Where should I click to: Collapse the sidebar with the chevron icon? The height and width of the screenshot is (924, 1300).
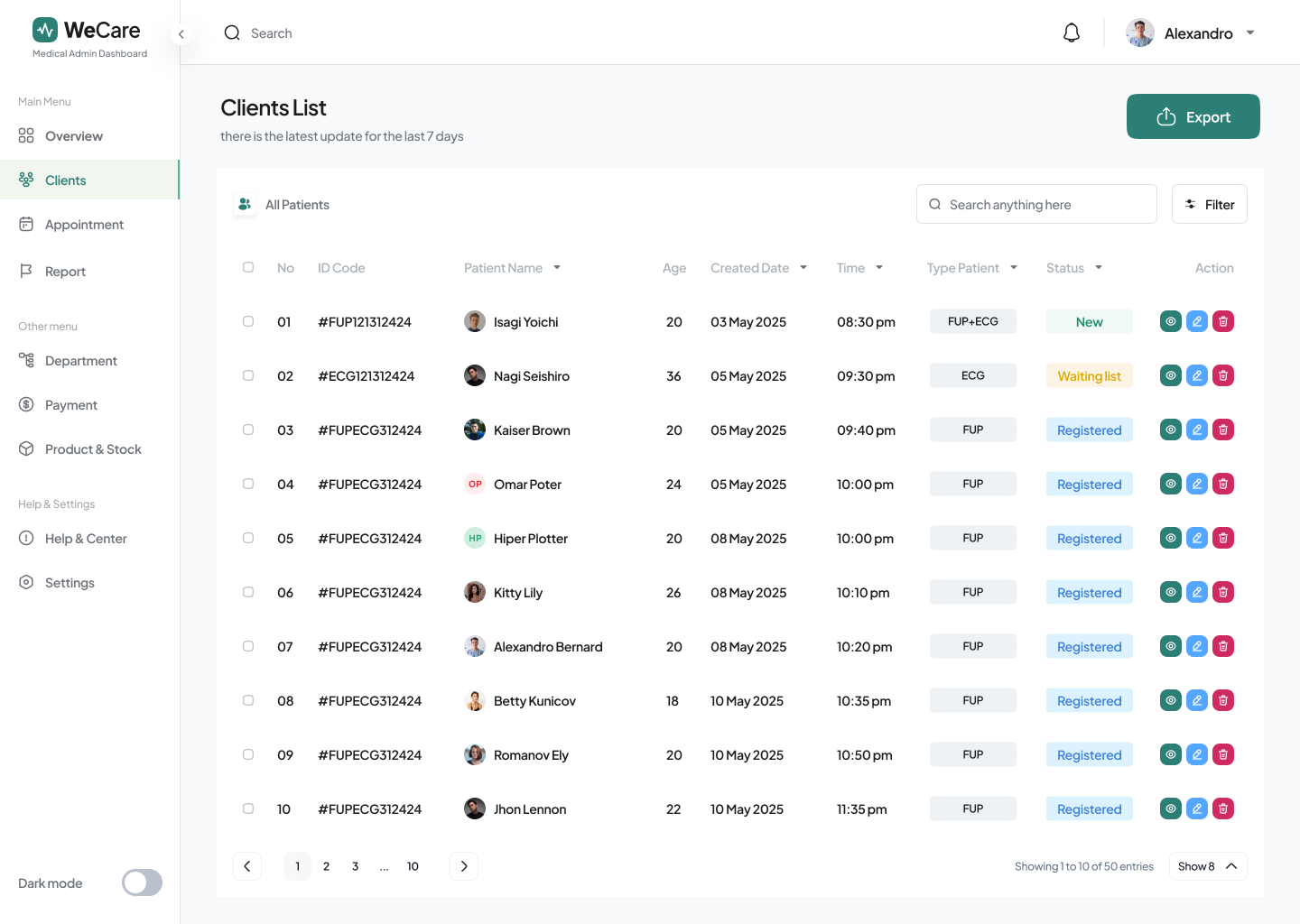pos(181,34)
